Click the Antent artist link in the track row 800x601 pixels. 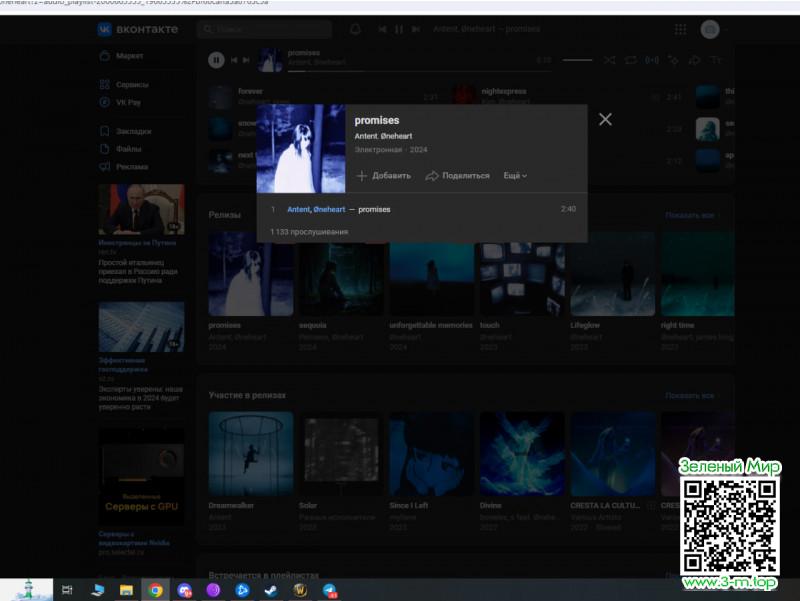click(298, 209)
